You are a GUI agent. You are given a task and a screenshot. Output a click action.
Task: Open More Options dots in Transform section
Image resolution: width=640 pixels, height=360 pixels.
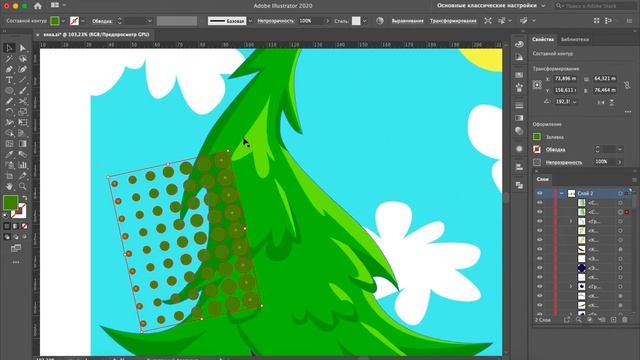(x=628, y=111)
